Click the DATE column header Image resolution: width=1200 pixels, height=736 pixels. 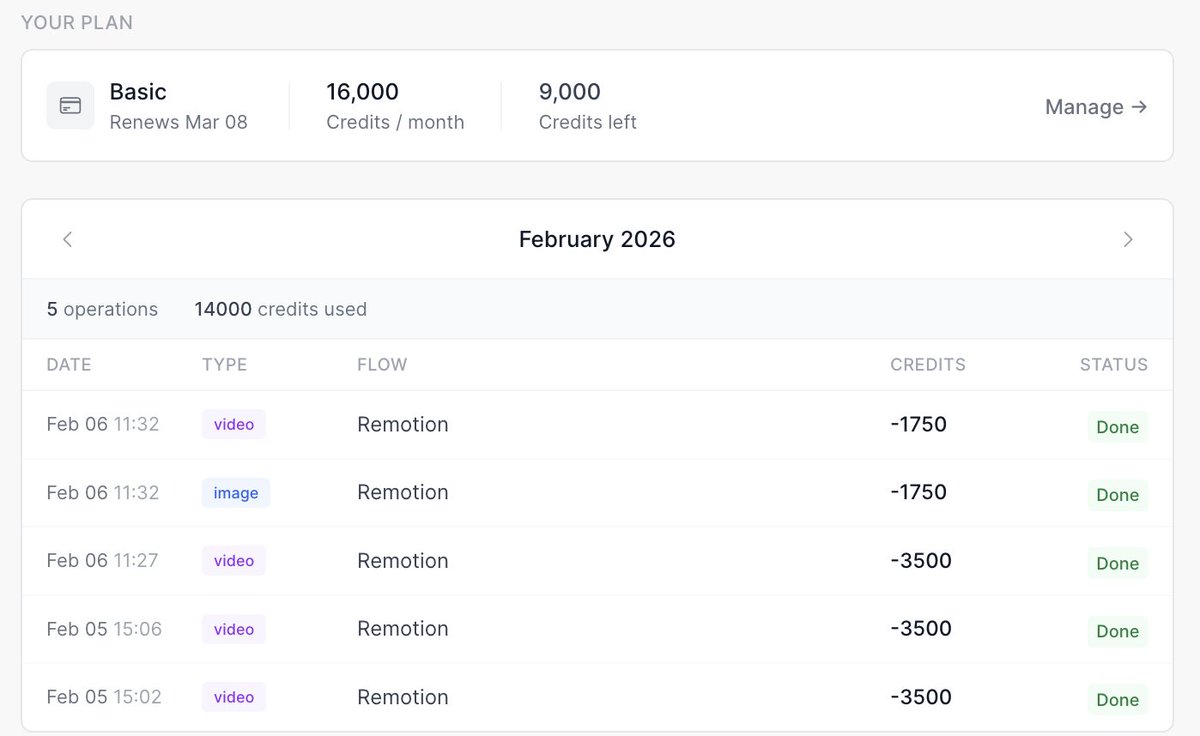point(69,365)
